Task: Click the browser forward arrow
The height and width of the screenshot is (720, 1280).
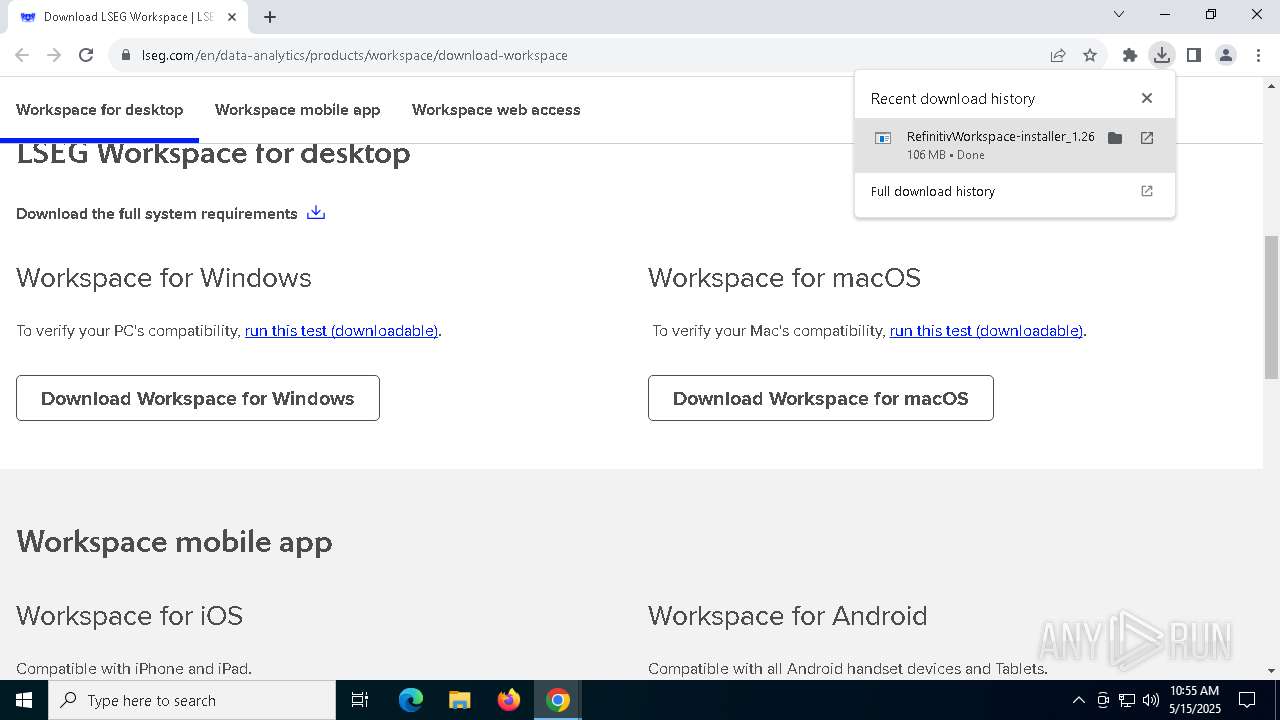Action: [54, 55]
